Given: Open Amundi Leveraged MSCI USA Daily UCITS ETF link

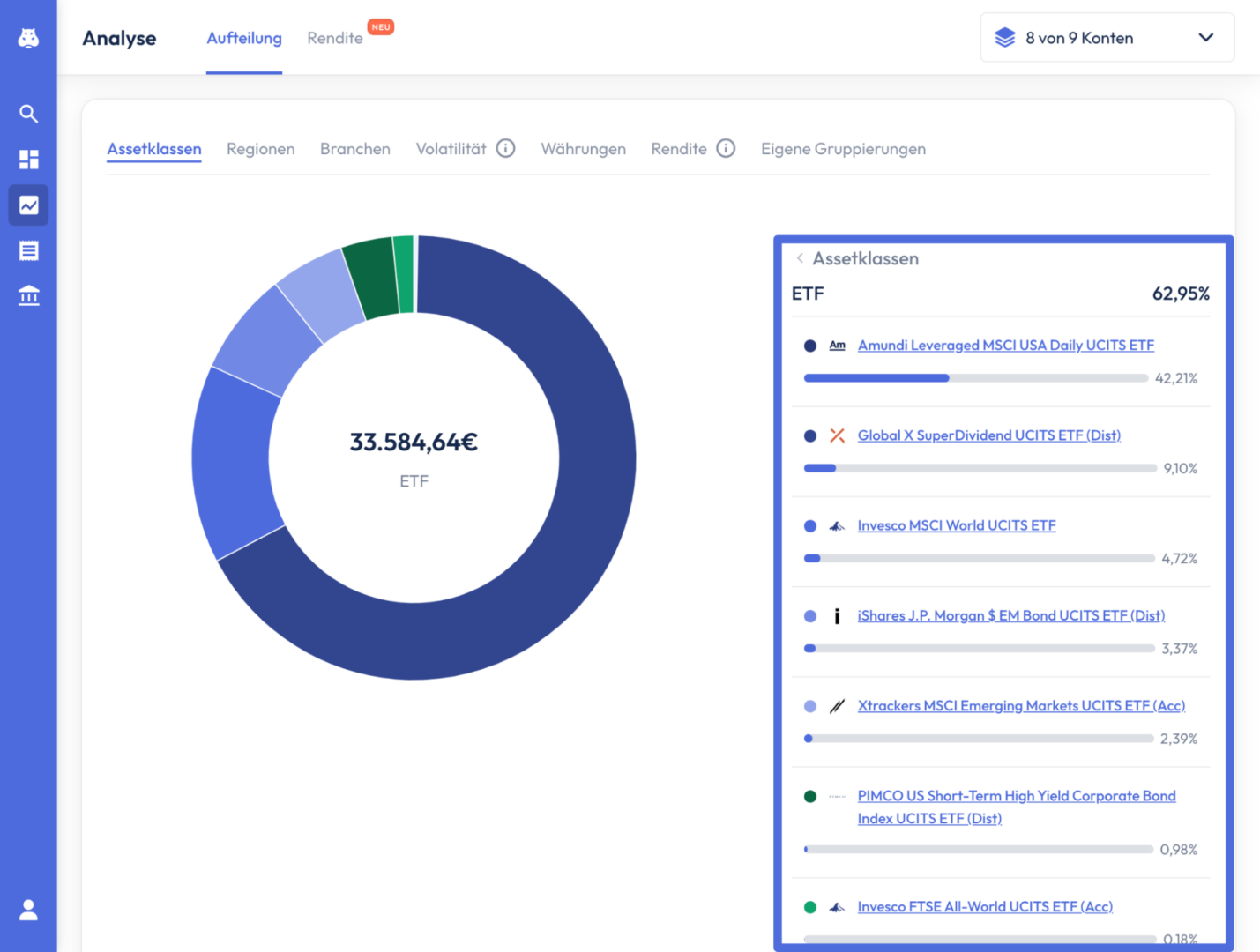Looking at the screenshot, I should point(1006,346).
